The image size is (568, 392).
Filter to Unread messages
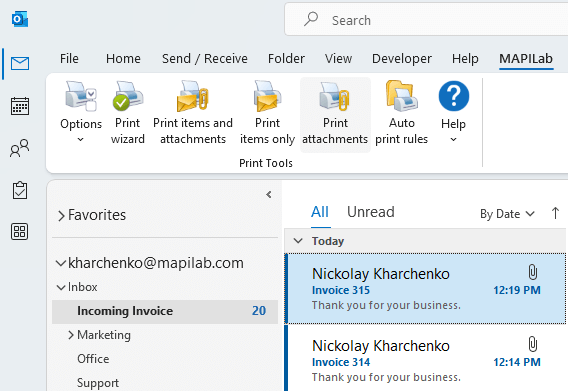(371, 212)
